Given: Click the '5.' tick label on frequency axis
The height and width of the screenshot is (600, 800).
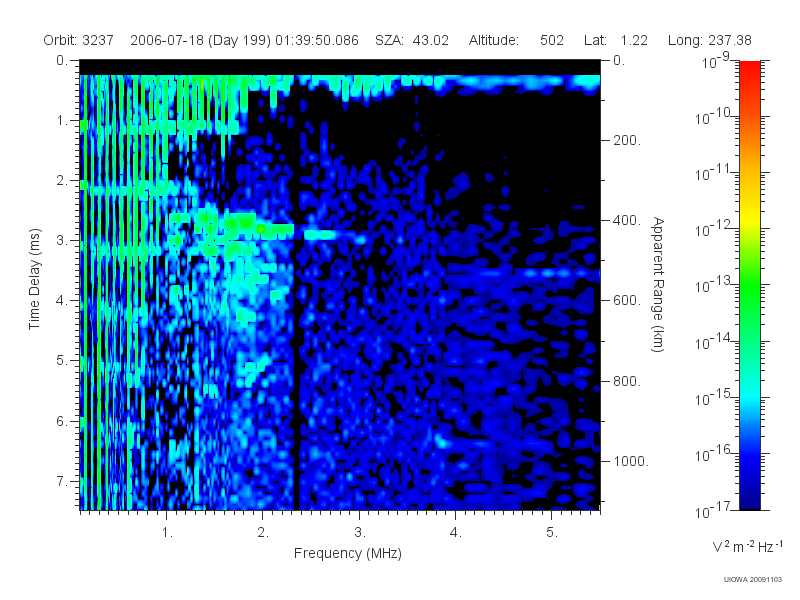Looking at the screenshot, I should click(x=552, y=533).
